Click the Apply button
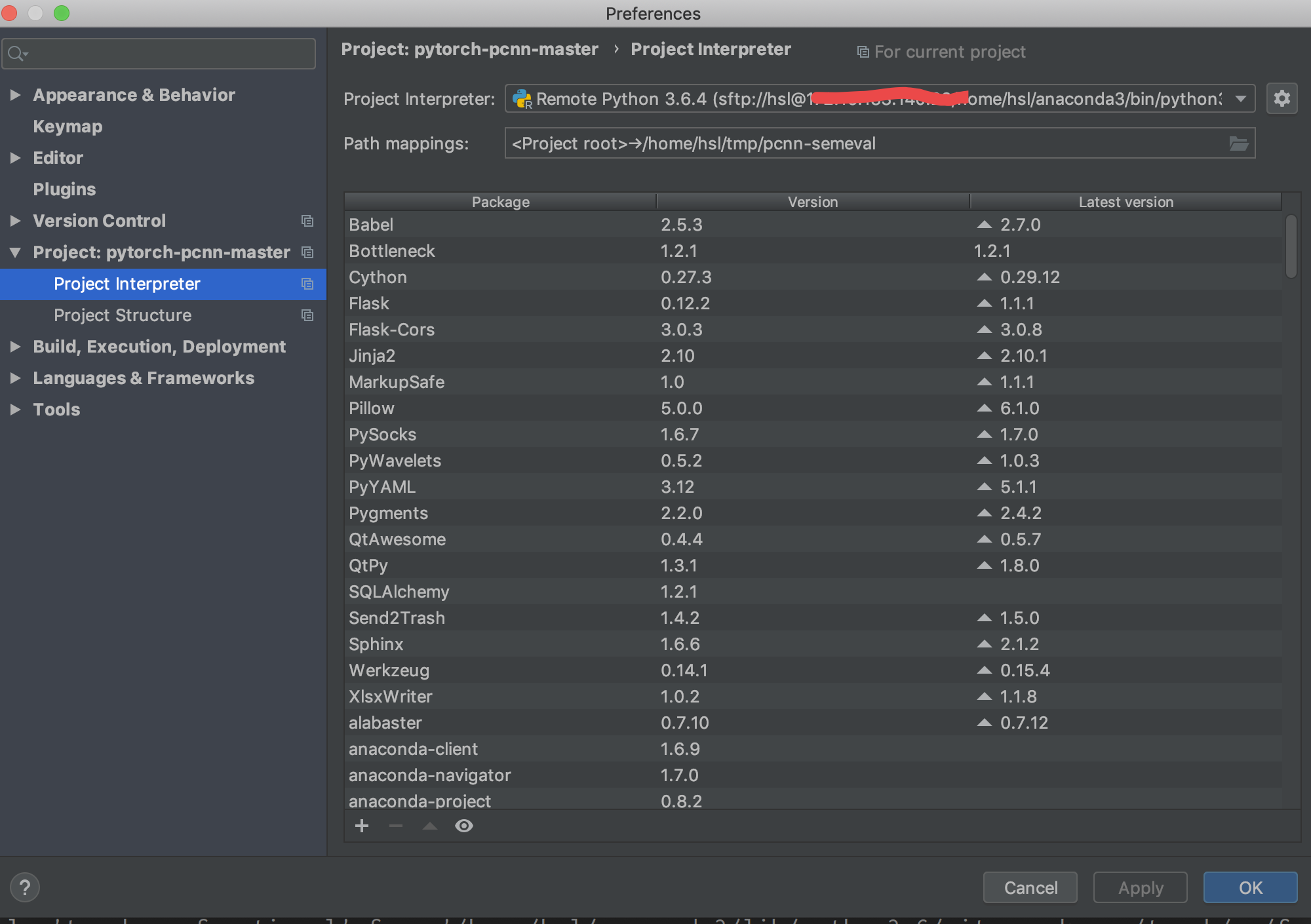This screenshot has height=924, width=1311. pos(1141,887)
